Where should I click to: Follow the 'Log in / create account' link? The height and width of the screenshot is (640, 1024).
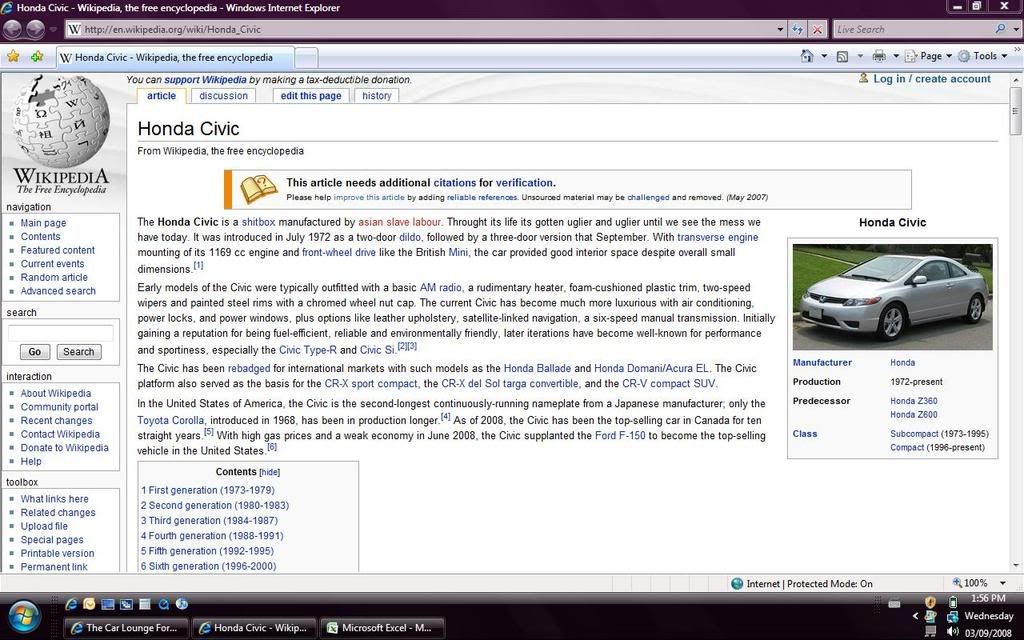[931, 79]
